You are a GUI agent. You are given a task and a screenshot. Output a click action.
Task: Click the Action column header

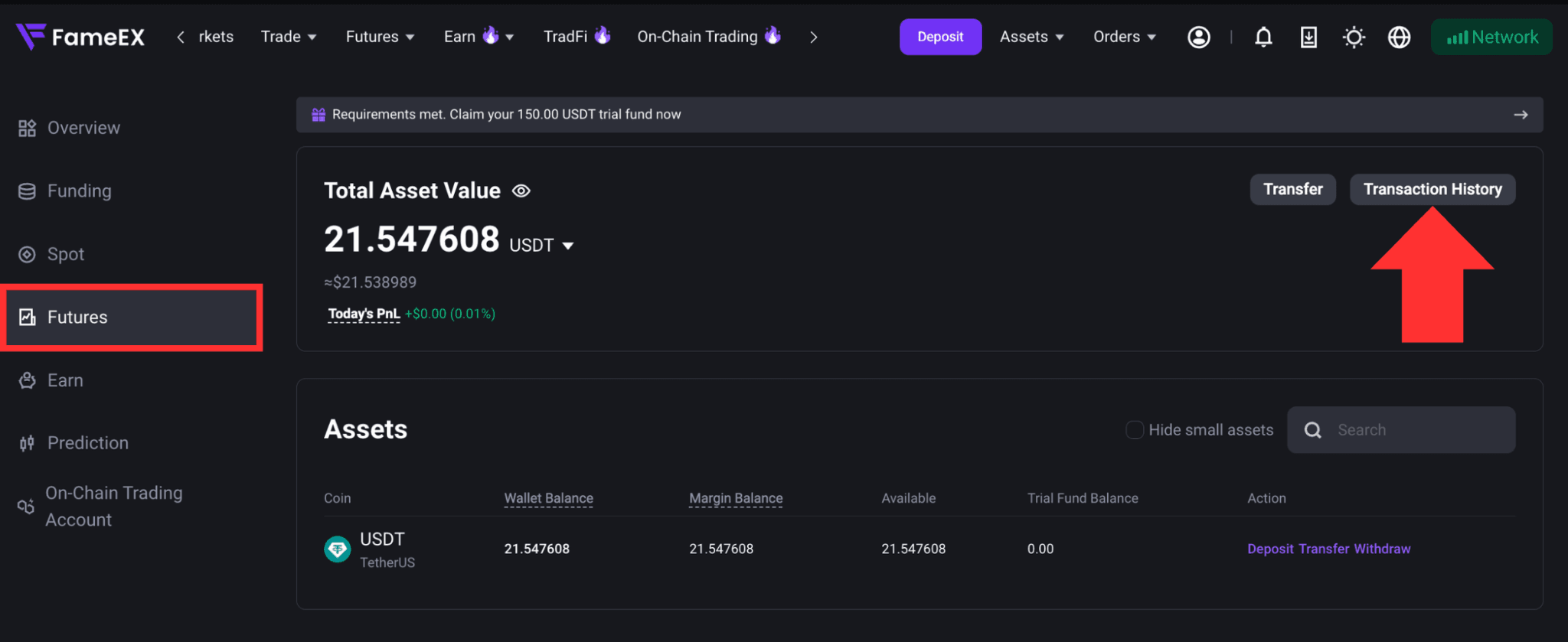coord(1266,499)
